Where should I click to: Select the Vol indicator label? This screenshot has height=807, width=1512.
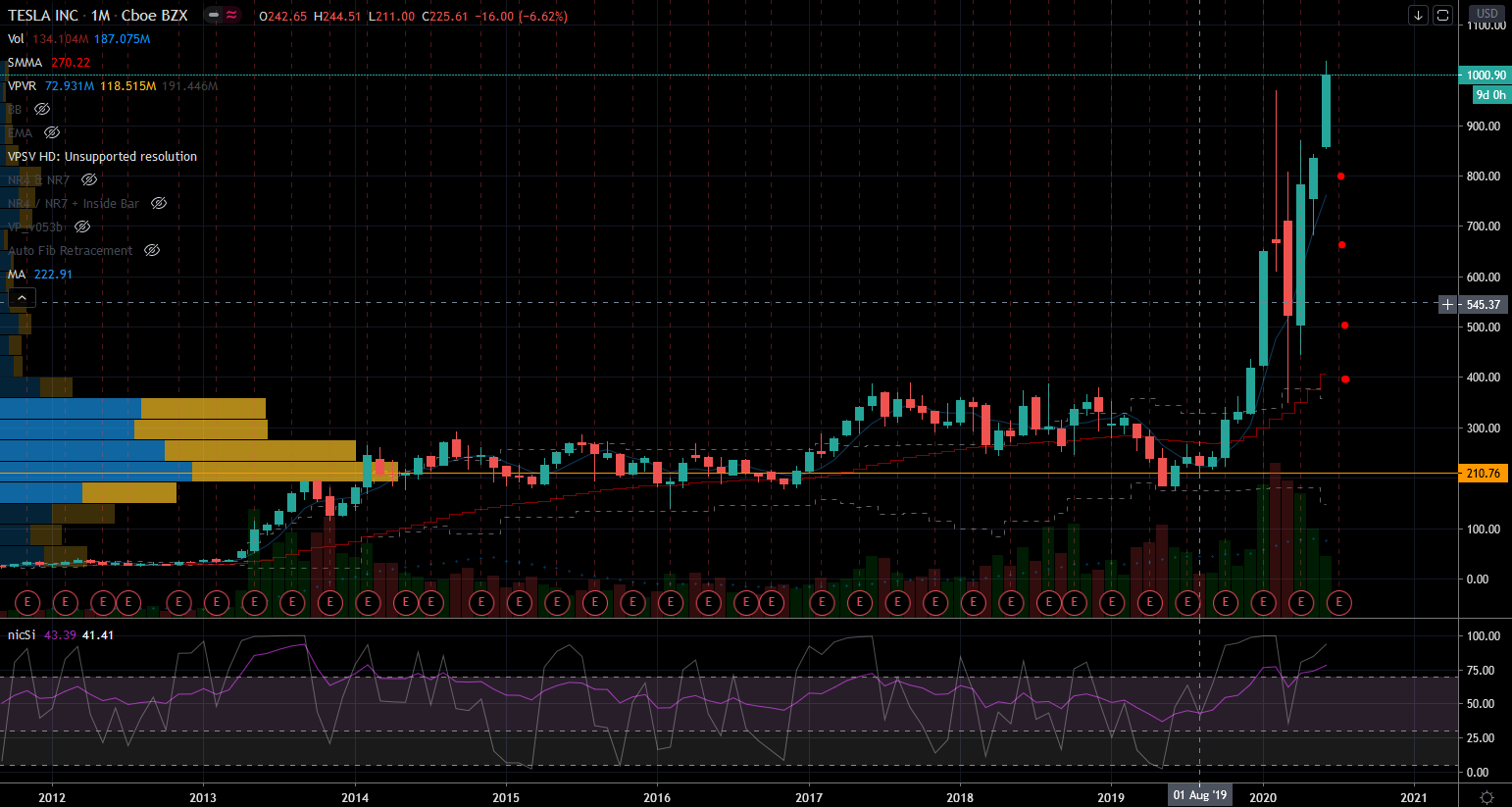coord(16,38)
